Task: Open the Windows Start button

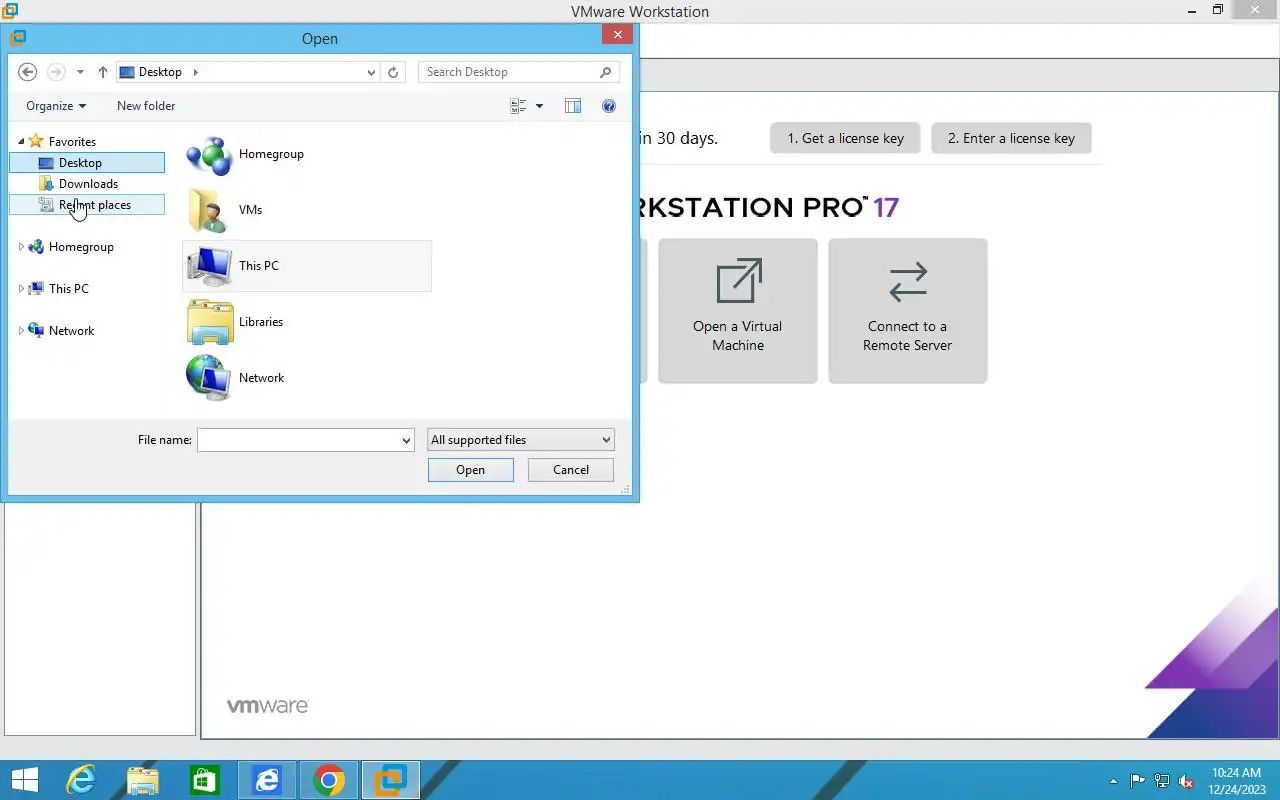Action: (x=24, y=780)
